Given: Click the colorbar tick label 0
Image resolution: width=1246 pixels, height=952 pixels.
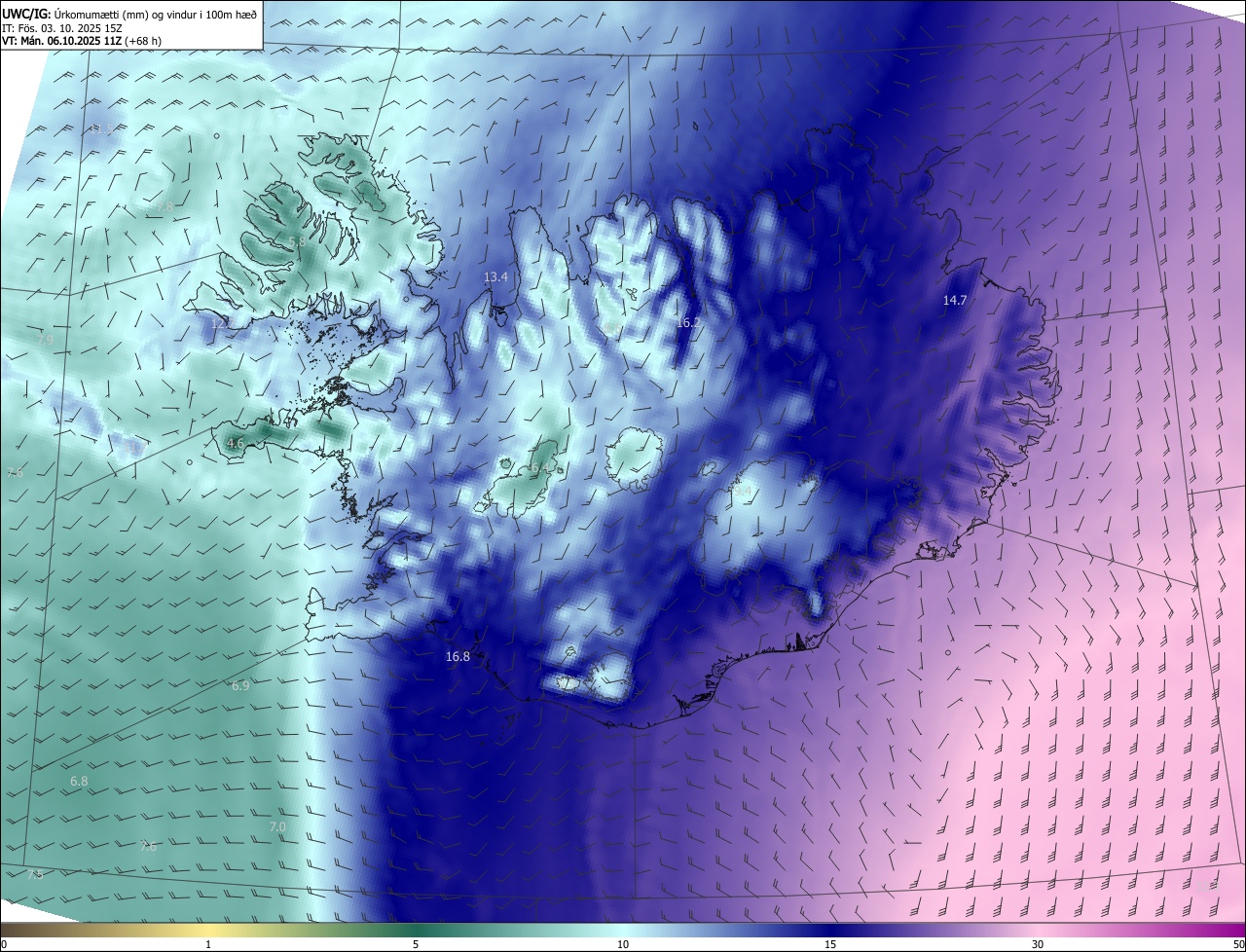Looking at the screenshot, I should tap(3, 945).
